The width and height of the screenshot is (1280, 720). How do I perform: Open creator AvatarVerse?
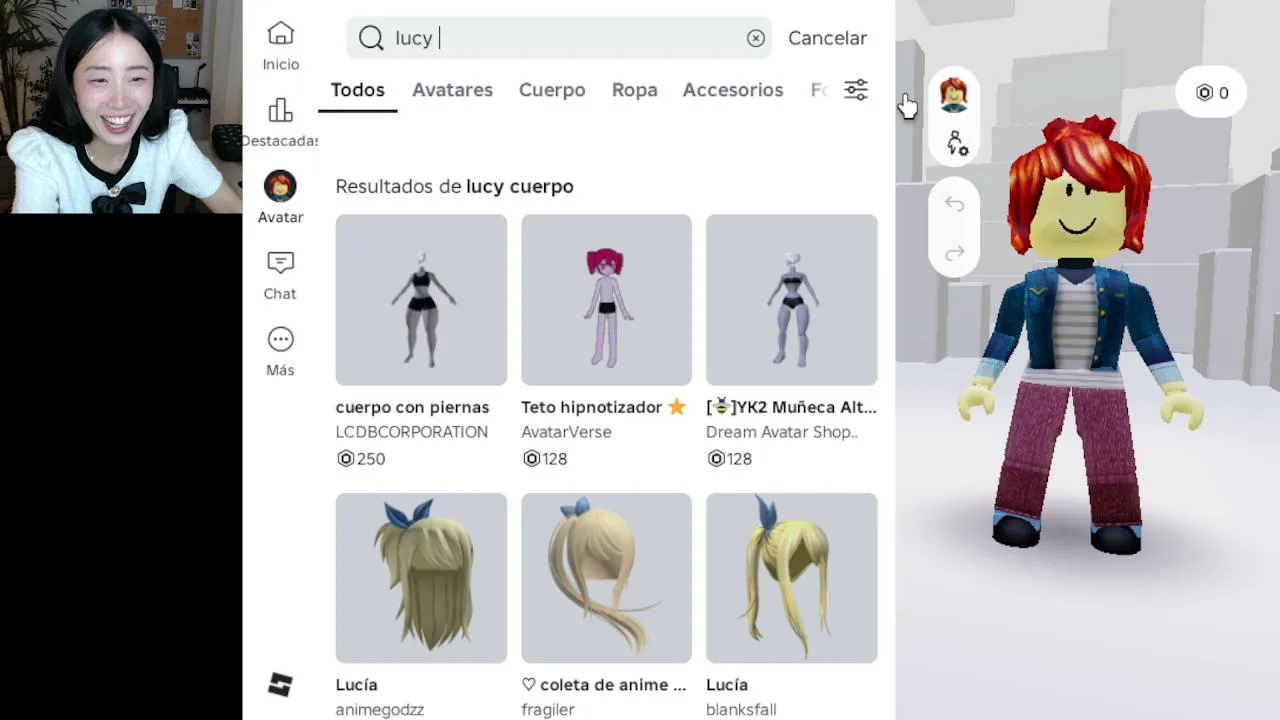point(566,432)
